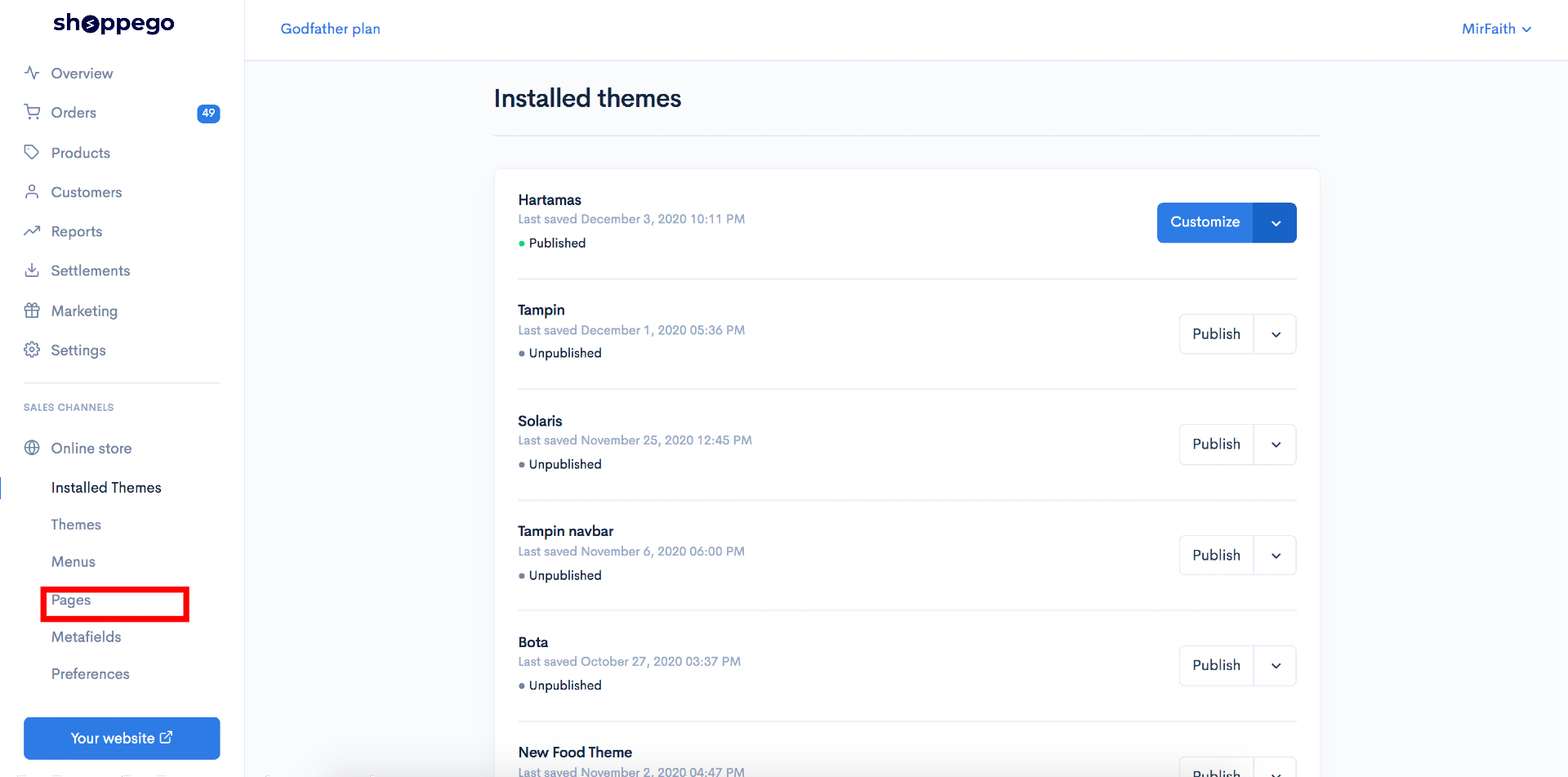Click the Overview activity icon
Viewport: 1568px width, 777px height.
[32, 73]
